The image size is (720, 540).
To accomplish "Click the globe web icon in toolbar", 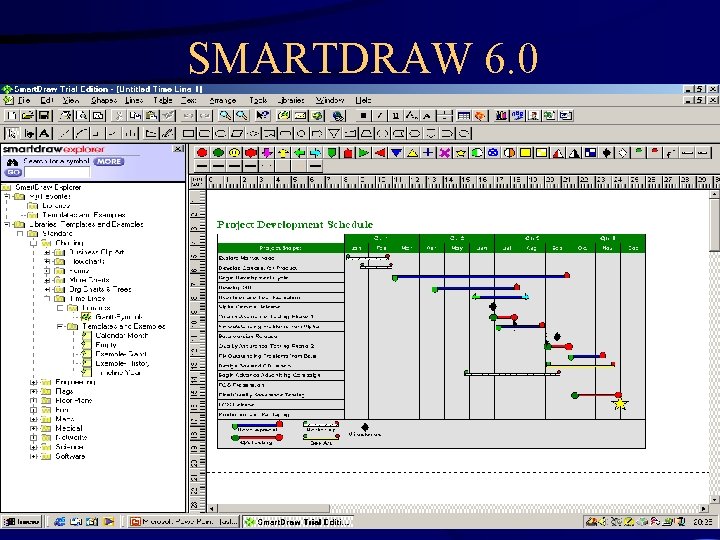I will (x=338, y=115).
